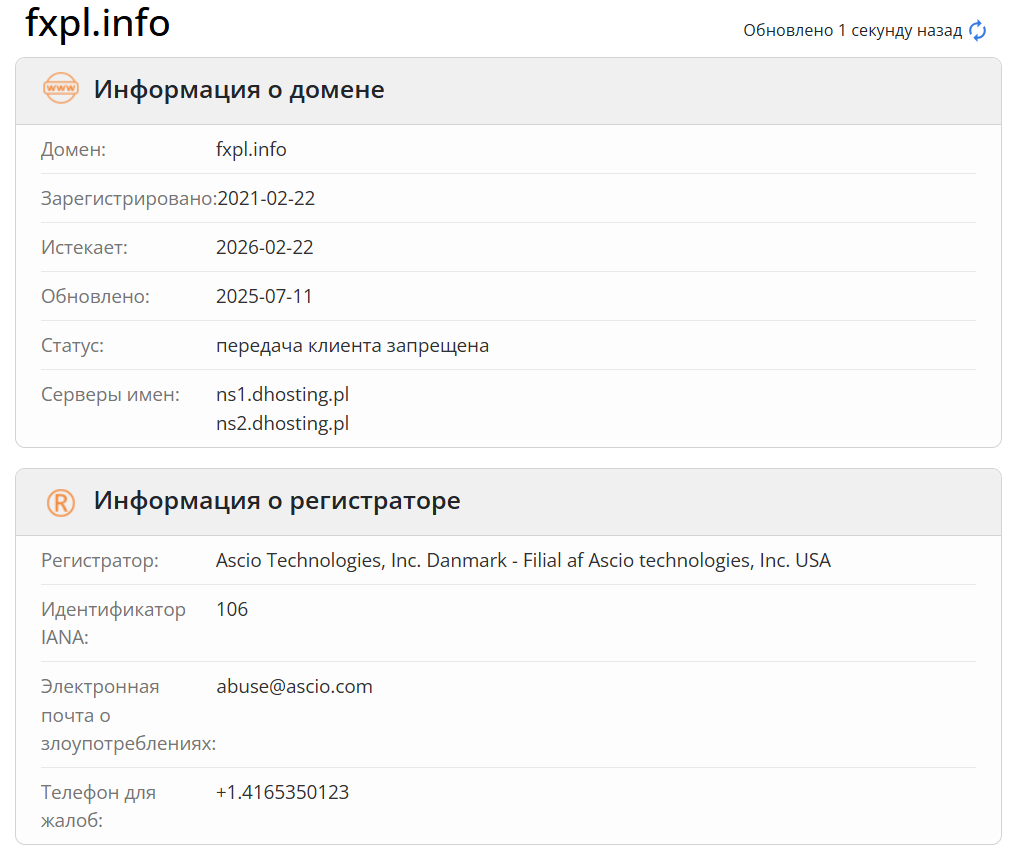
Task: Click the 'Телефон для жалоб:' label
Action: tap(98, 806)
